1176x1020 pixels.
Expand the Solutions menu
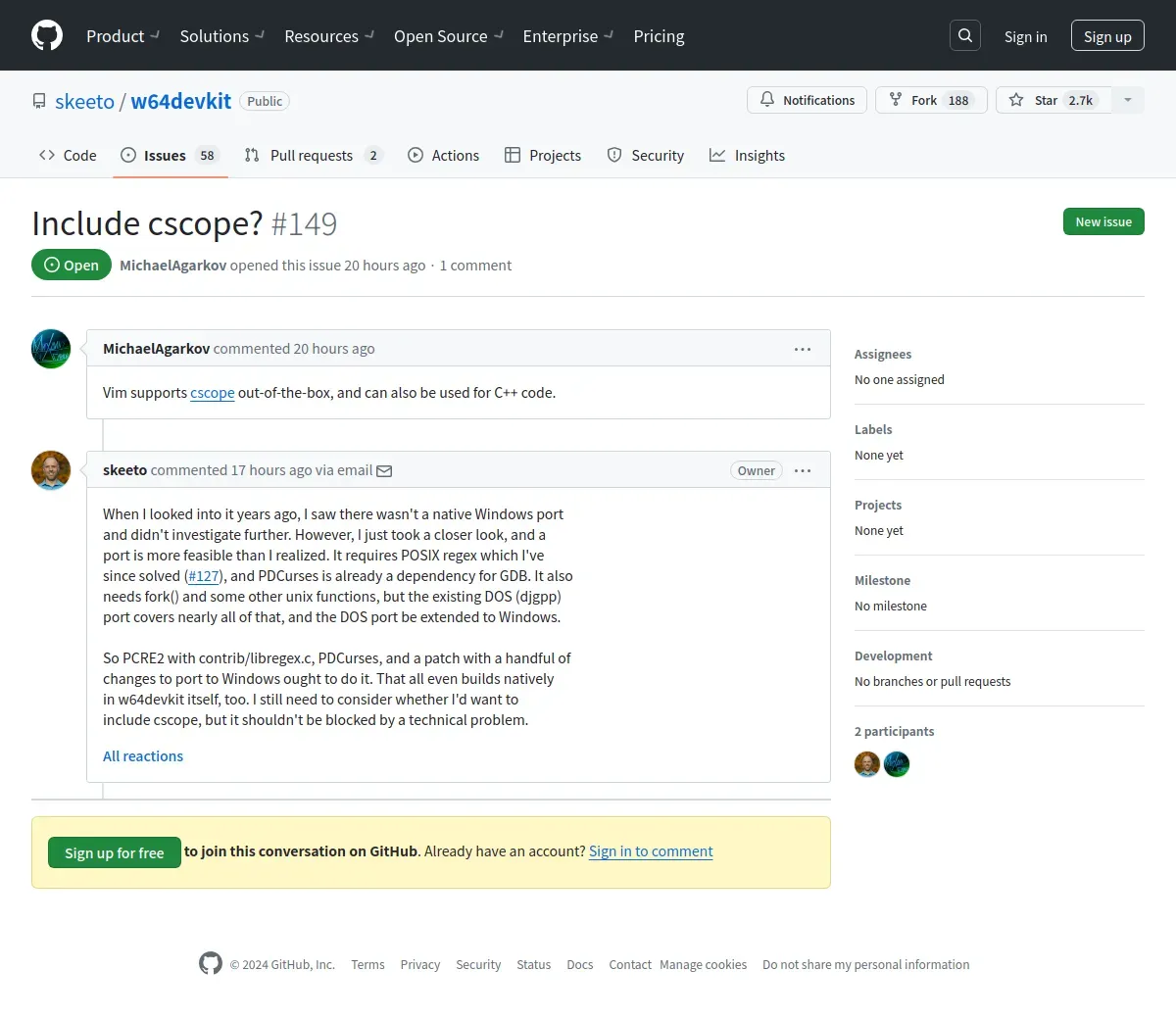tap(222, 36)
